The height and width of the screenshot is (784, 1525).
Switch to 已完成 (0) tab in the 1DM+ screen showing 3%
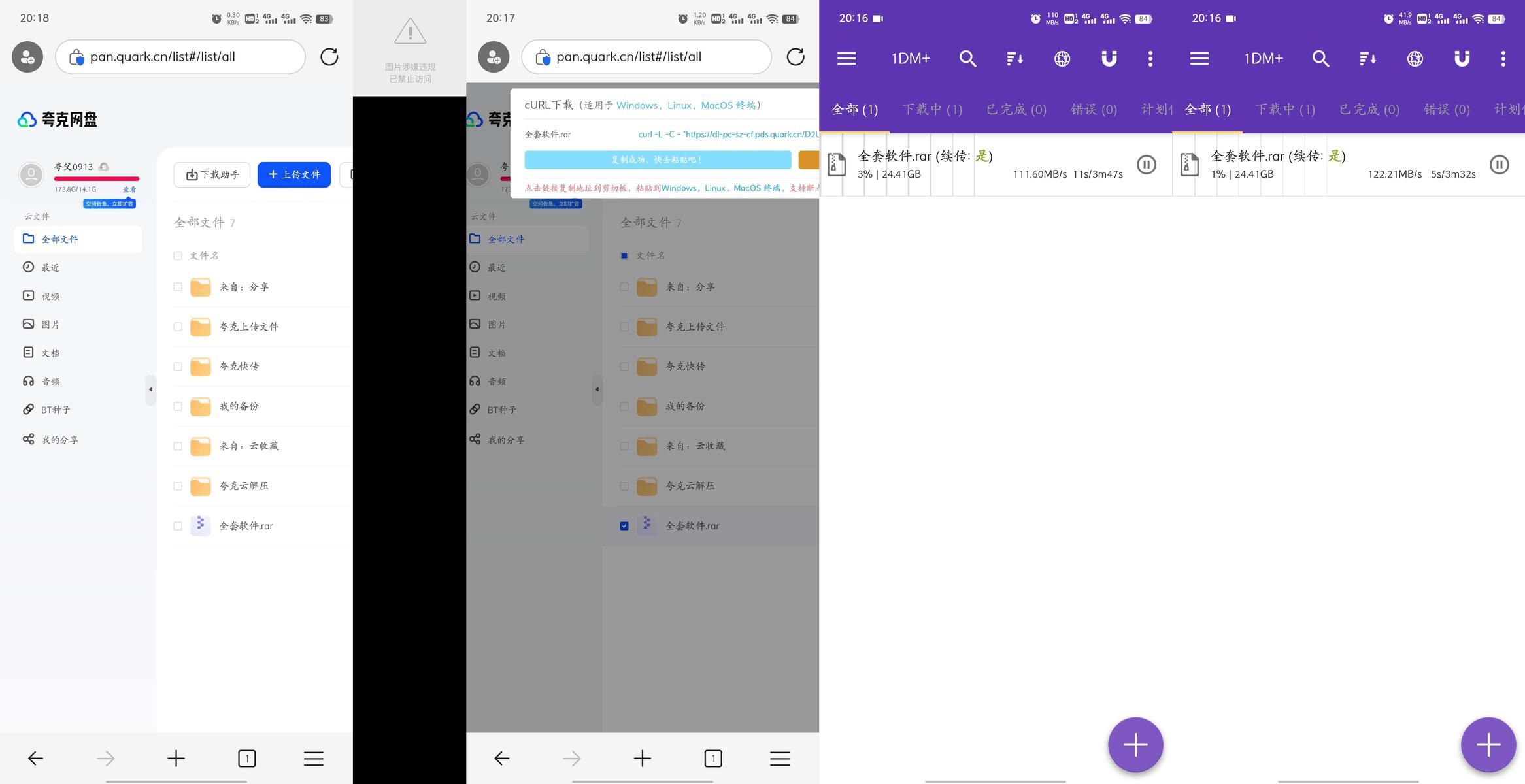pyautogui.click(x=1016, y=109)
